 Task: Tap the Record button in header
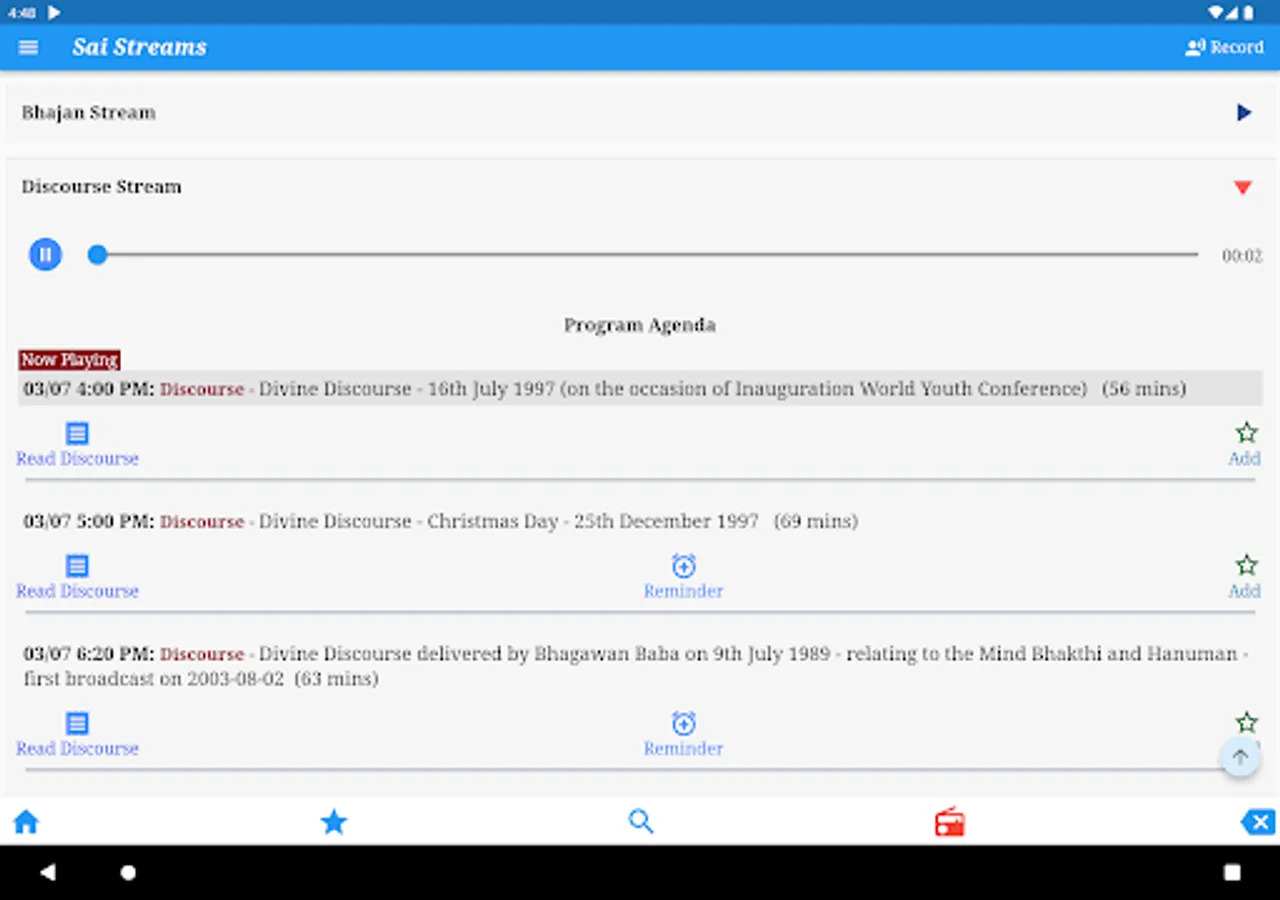(x=1224, y=47)
